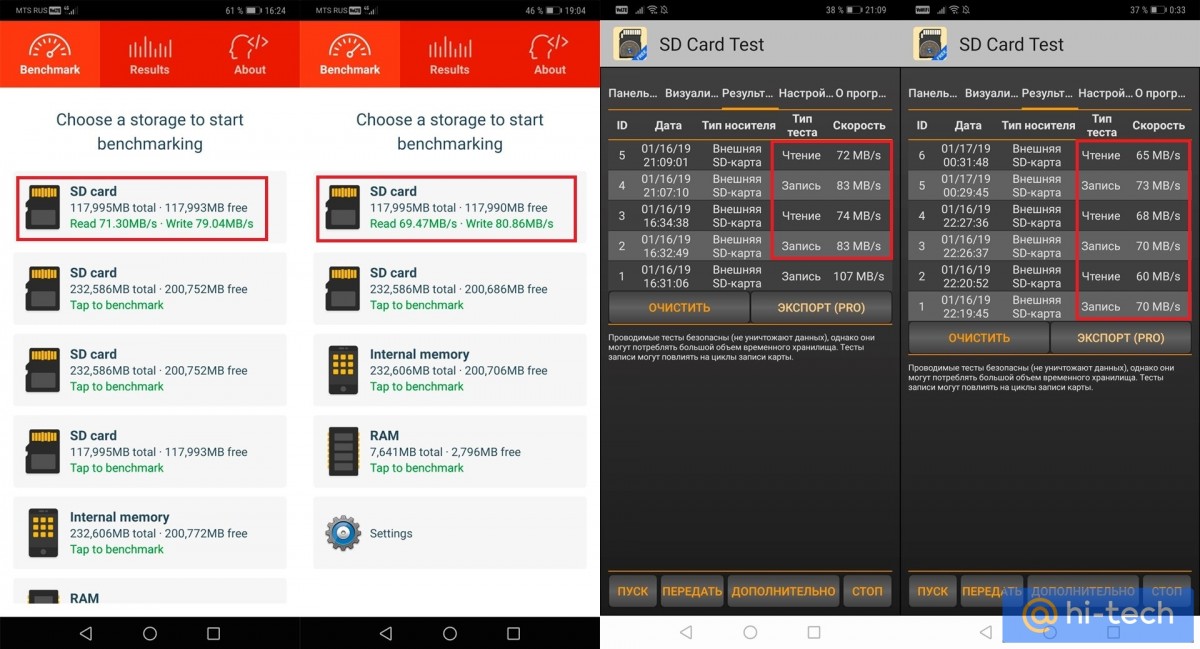Screen dimensions: 1200x649
Task: Tap Internal memory icon with 200,772MB free
Action: (42, 533)
